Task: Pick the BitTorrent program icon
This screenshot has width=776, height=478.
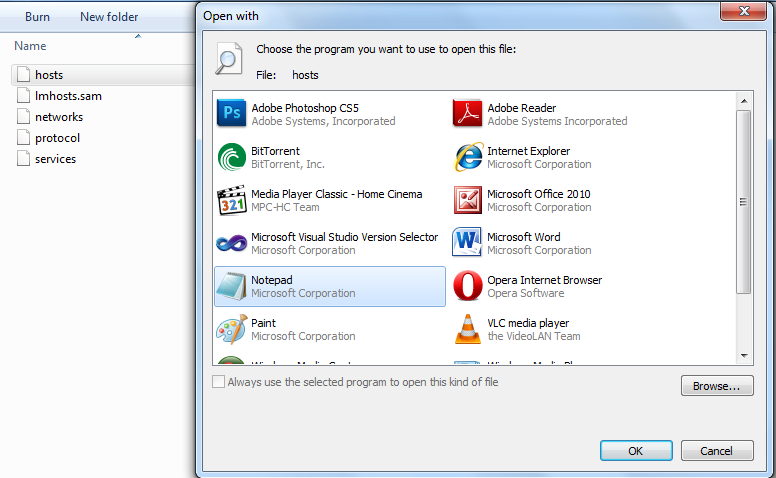Action: pyautogui.click(x=232, y=157)
